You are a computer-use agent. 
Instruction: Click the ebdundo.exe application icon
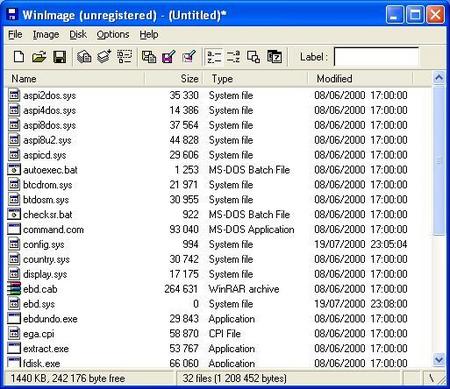coord(14,319)
